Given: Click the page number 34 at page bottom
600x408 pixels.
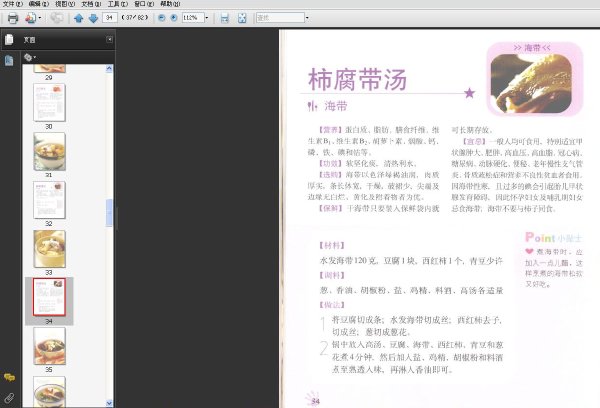Looking at the screenshot, I should 315,401.
